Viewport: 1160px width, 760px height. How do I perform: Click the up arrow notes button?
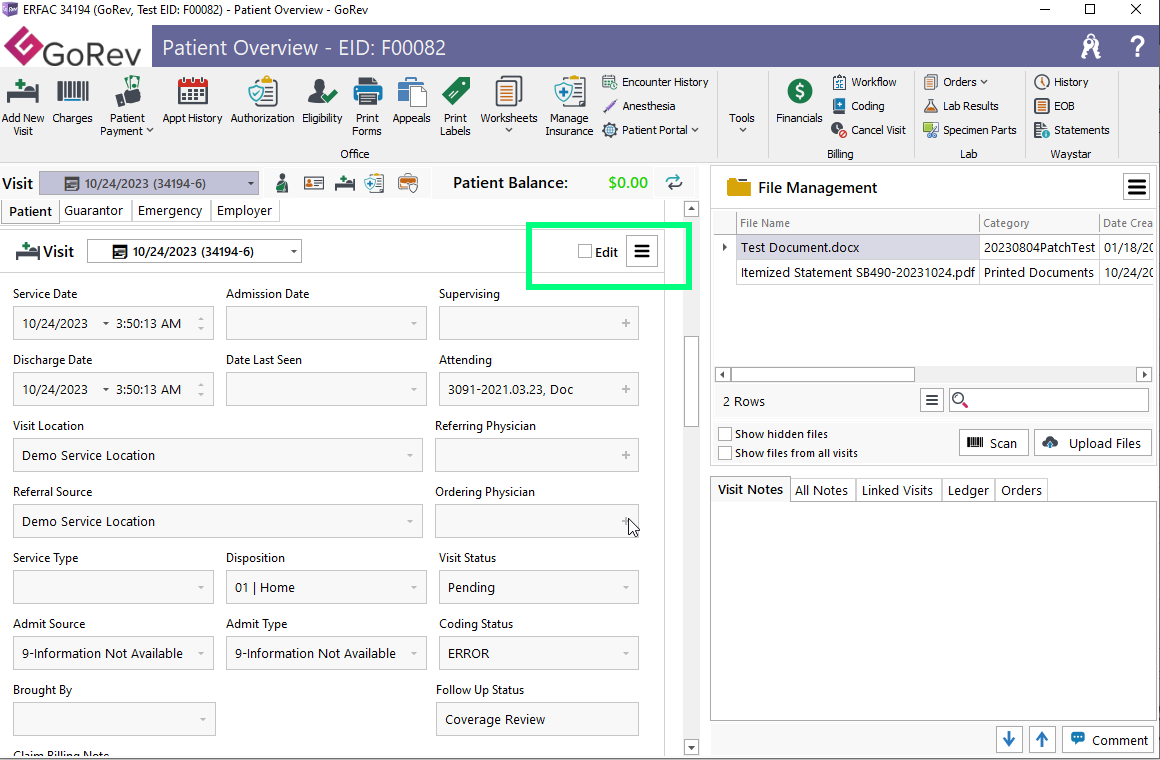point(1042,739)
